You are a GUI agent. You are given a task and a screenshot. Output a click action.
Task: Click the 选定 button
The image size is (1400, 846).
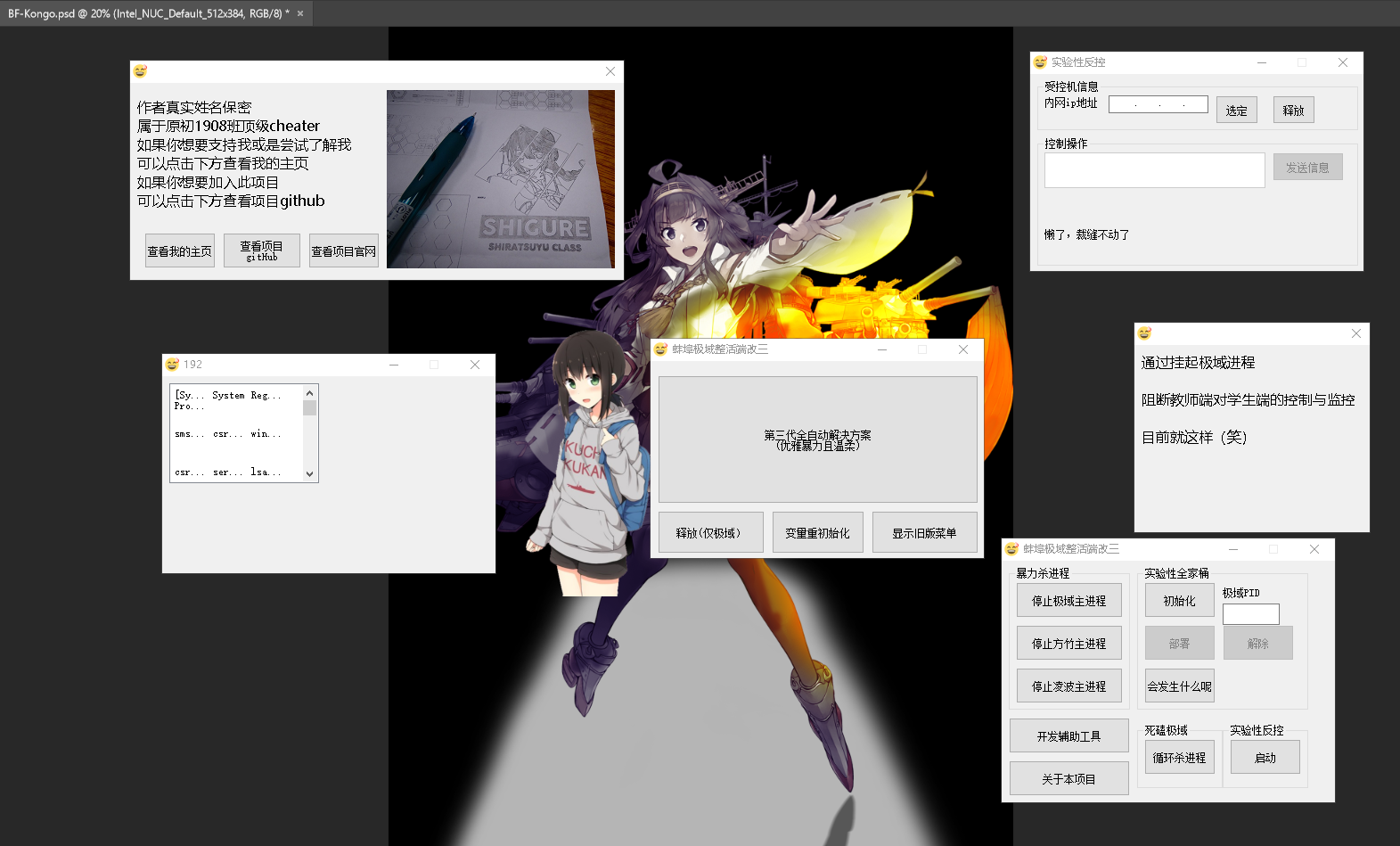tap(1237, 111)
